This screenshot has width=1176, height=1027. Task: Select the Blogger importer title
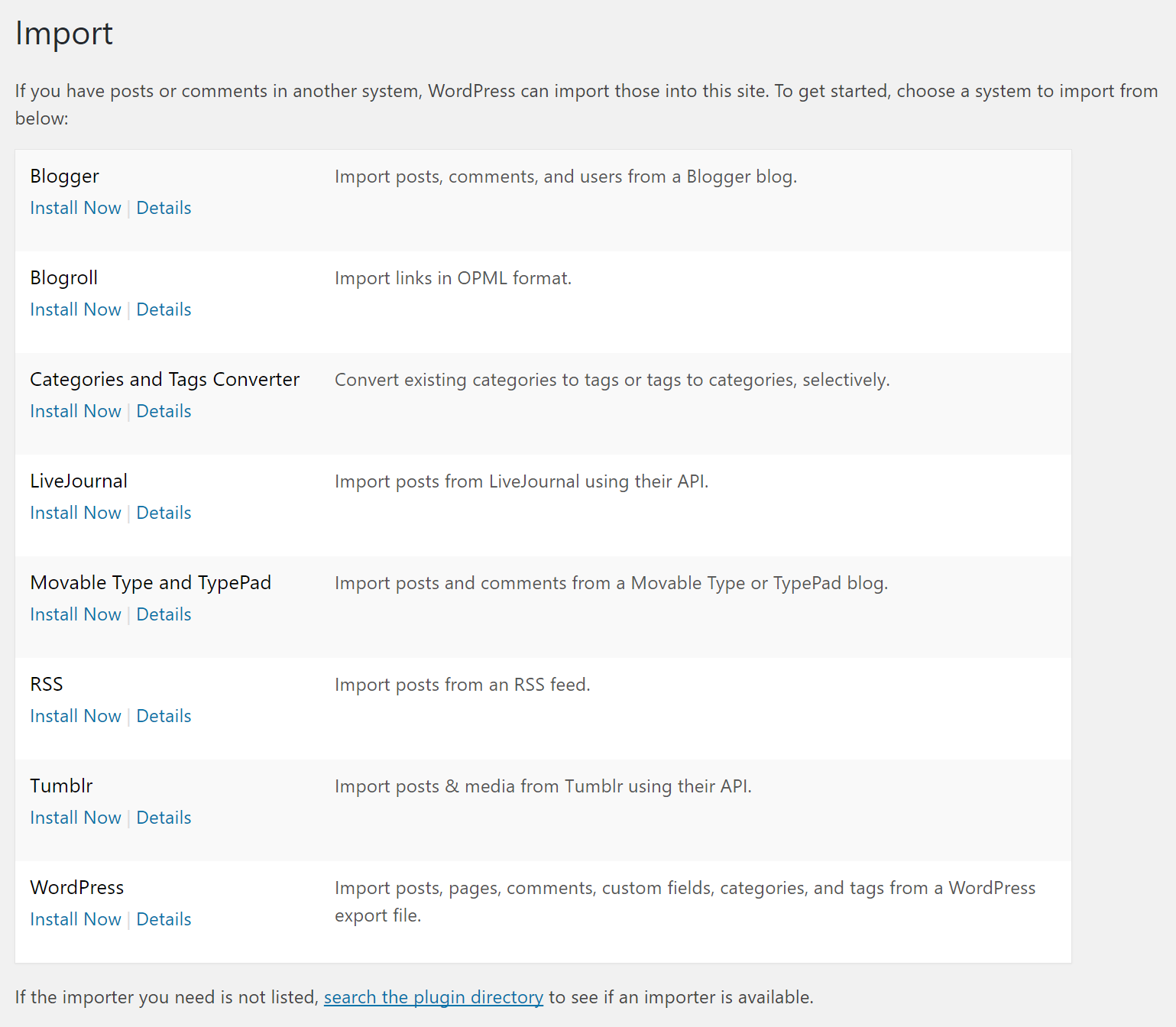click(65, 177)
